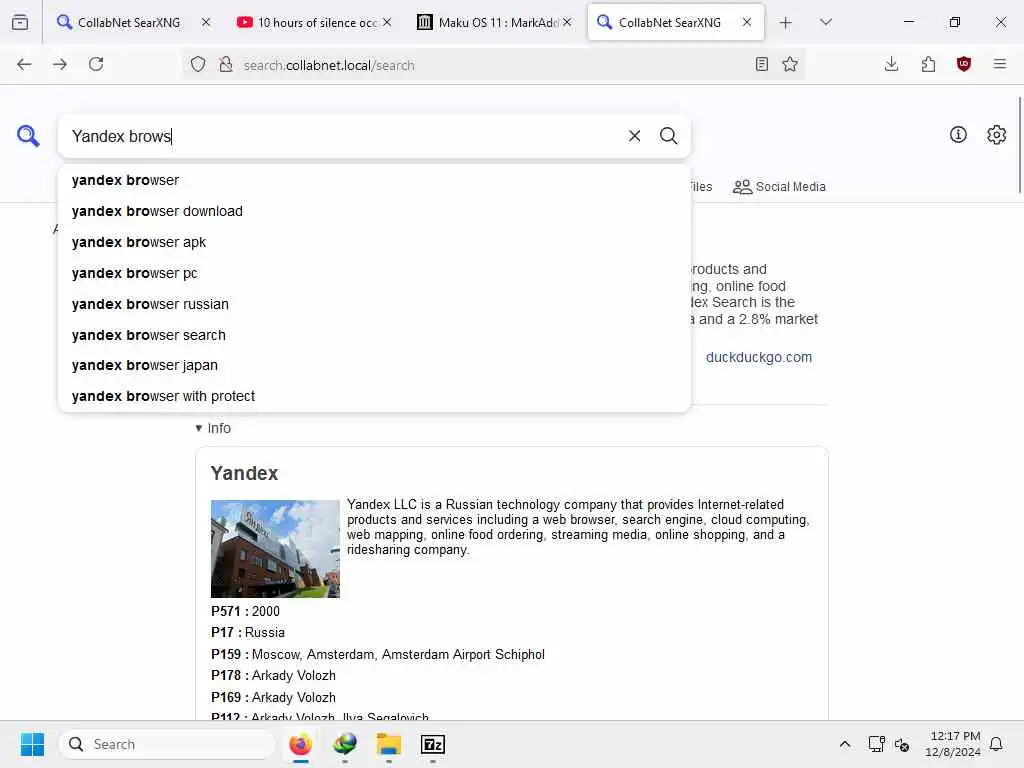Choose suggestion 'yandex browser search'

374,335
